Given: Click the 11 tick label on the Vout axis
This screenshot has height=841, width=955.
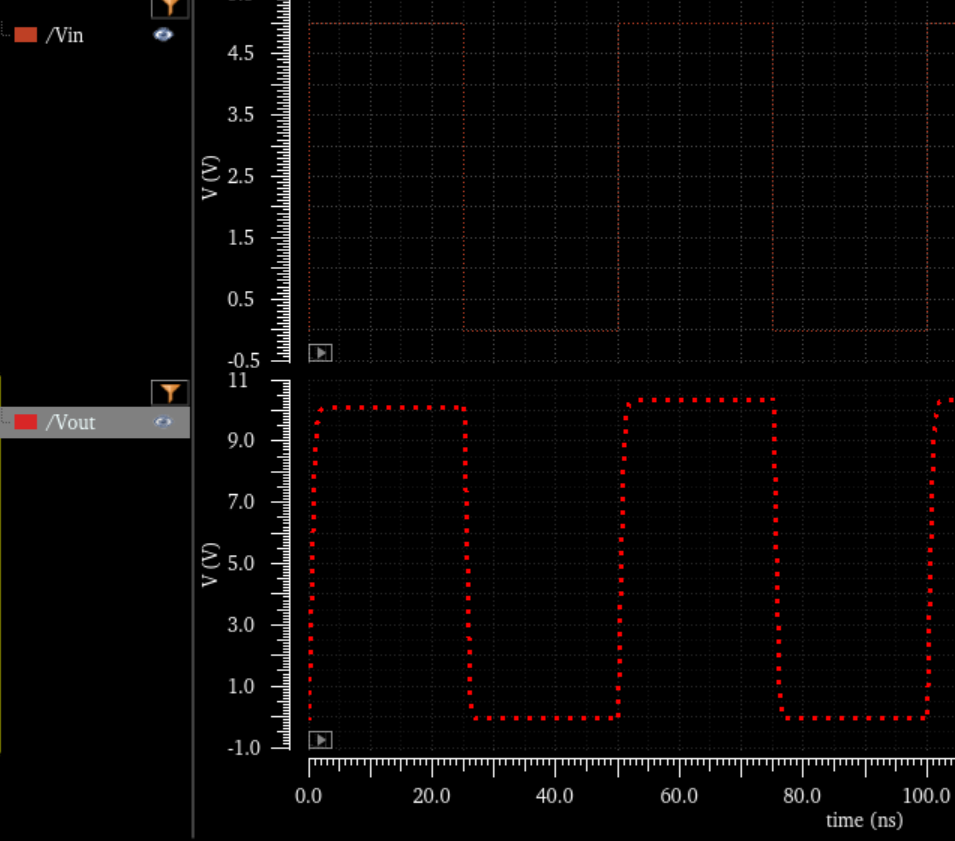Looking at the screenshot, I should (x=238, y=381).
